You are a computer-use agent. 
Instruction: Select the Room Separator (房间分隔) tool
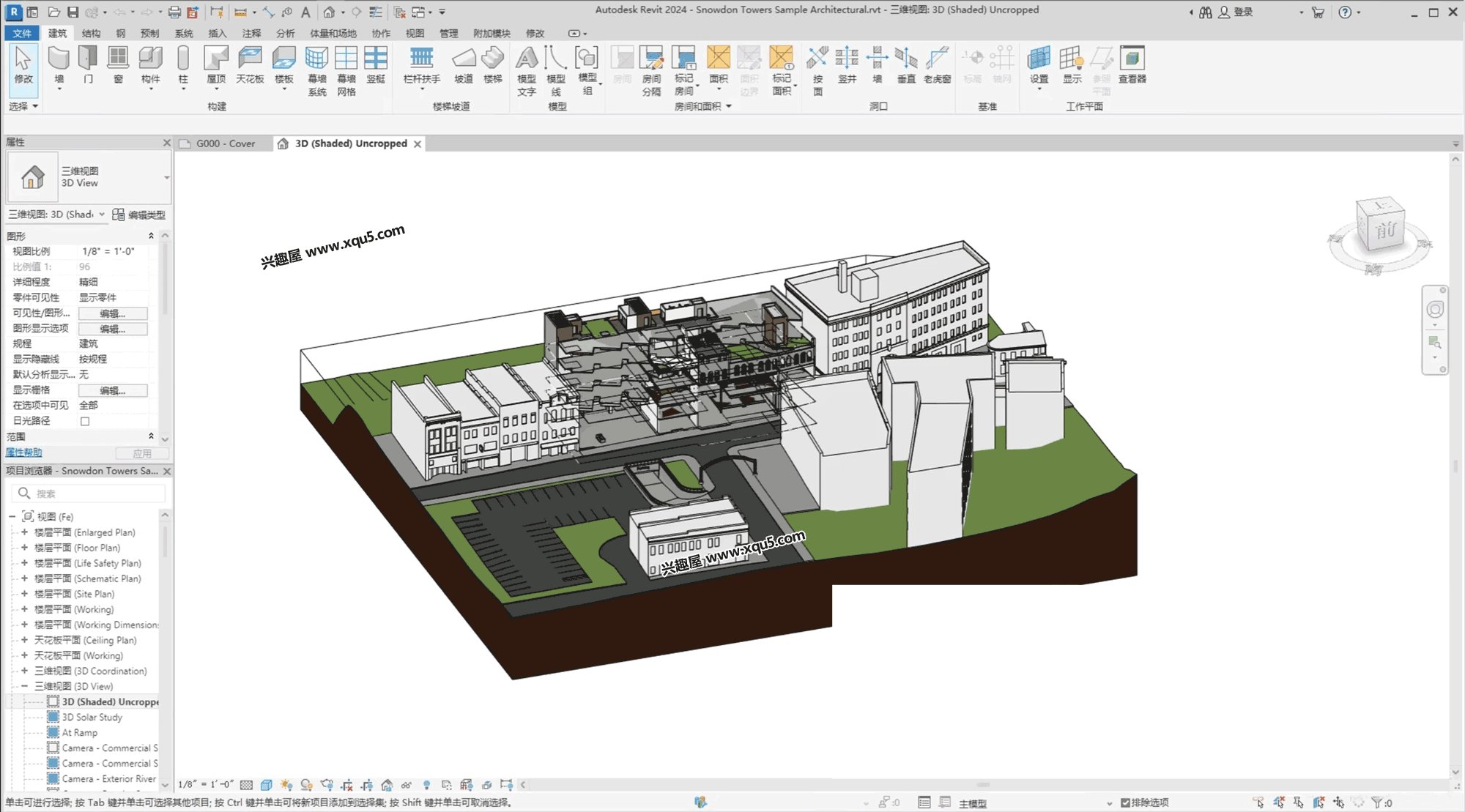(651, 70)
